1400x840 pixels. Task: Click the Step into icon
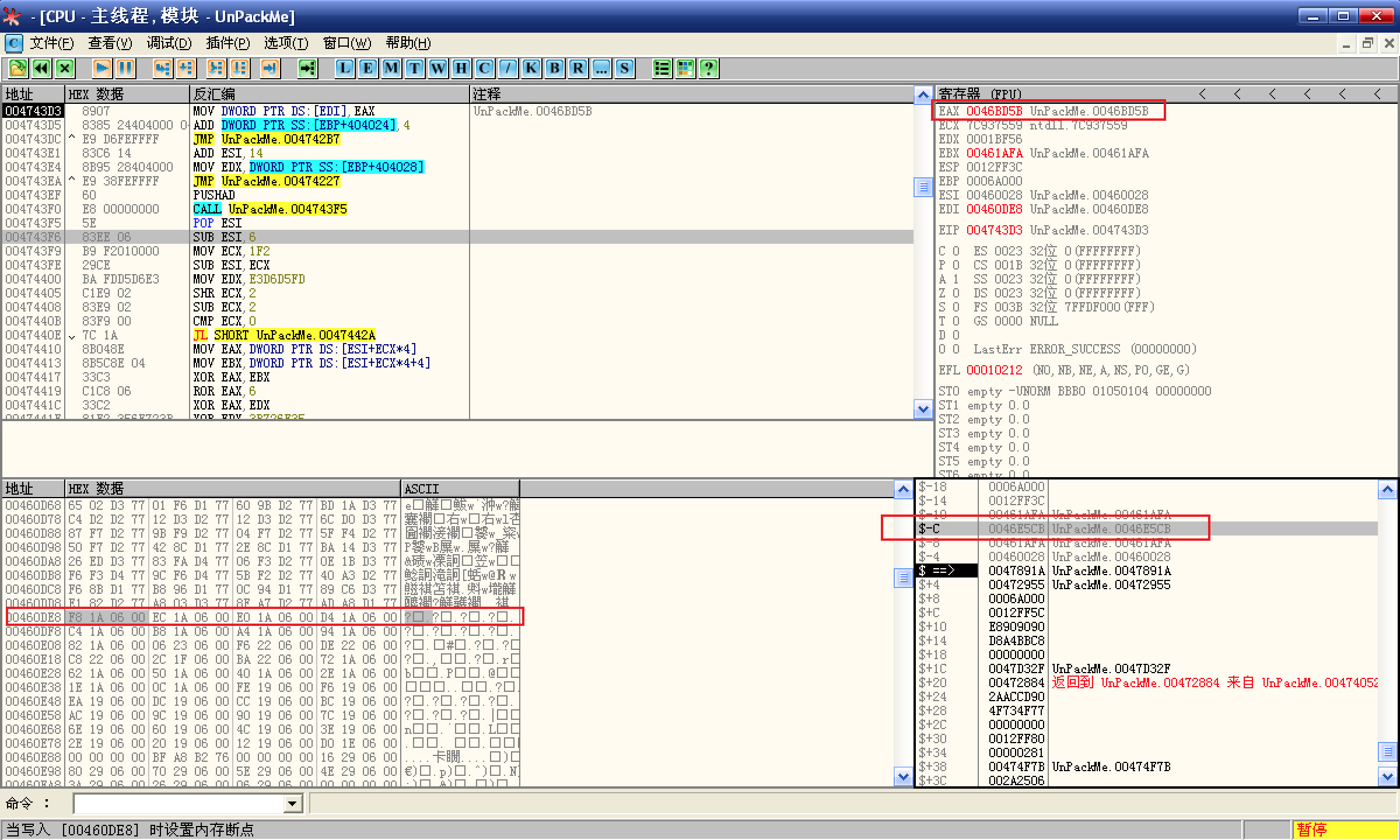click(x=162, y=68)
